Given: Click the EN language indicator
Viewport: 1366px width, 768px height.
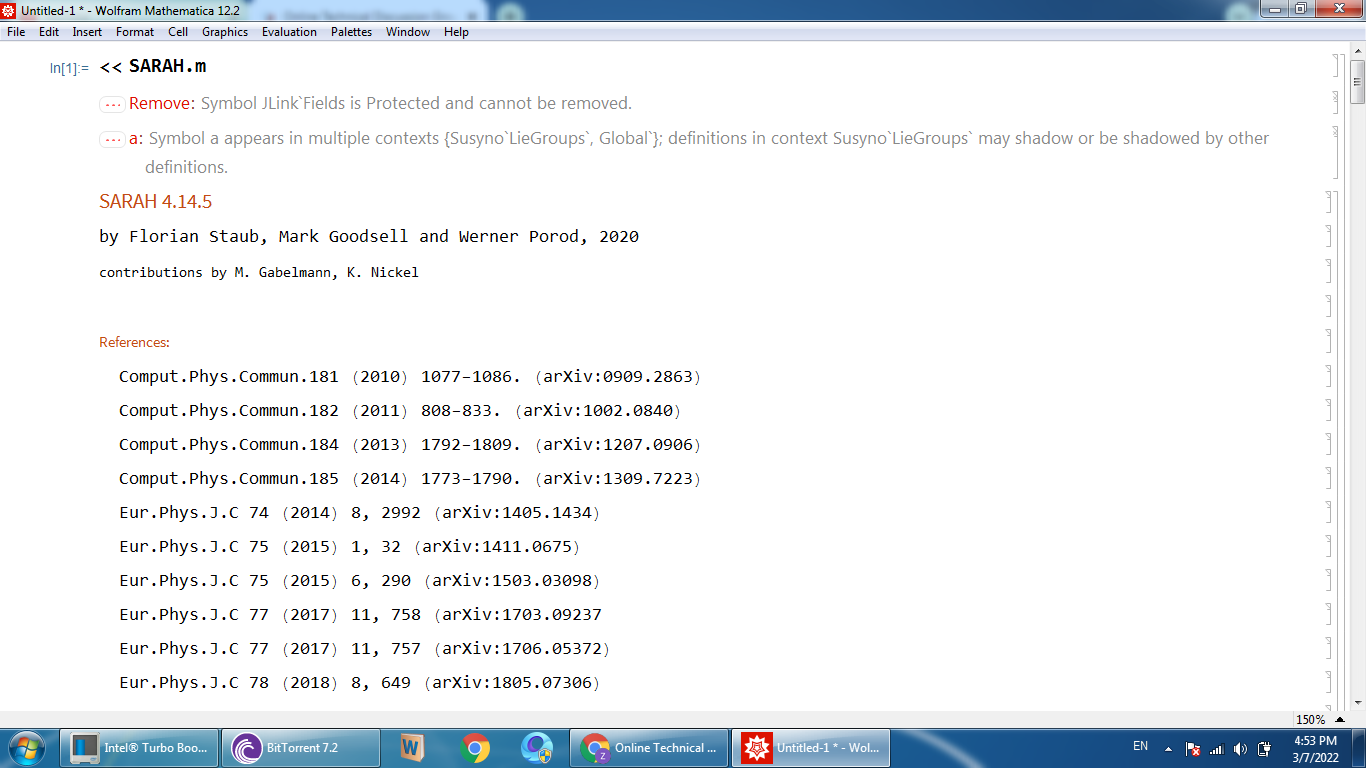Looking at the screenshot, I should click(1140, 746).
